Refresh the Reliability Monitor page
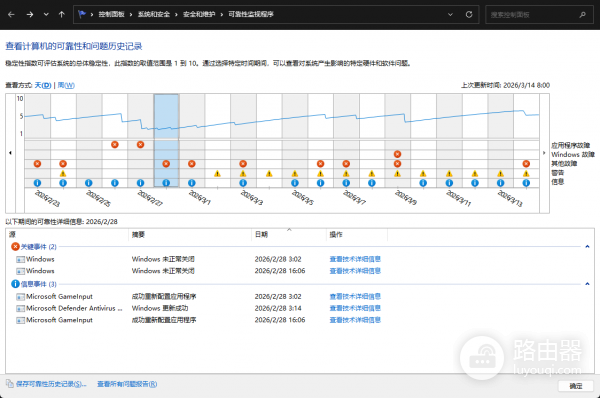This screenshot has width=600, height=398. [469, 15]
